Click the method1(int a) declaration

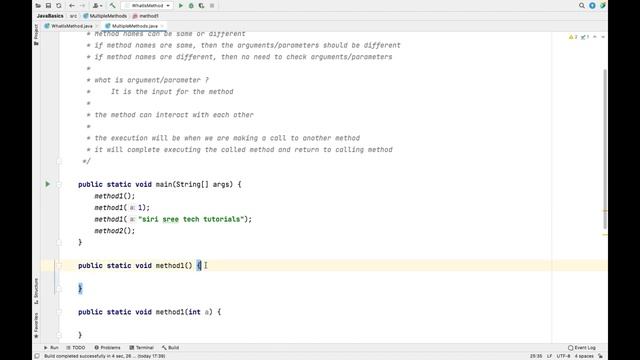(x=149, y=312)
